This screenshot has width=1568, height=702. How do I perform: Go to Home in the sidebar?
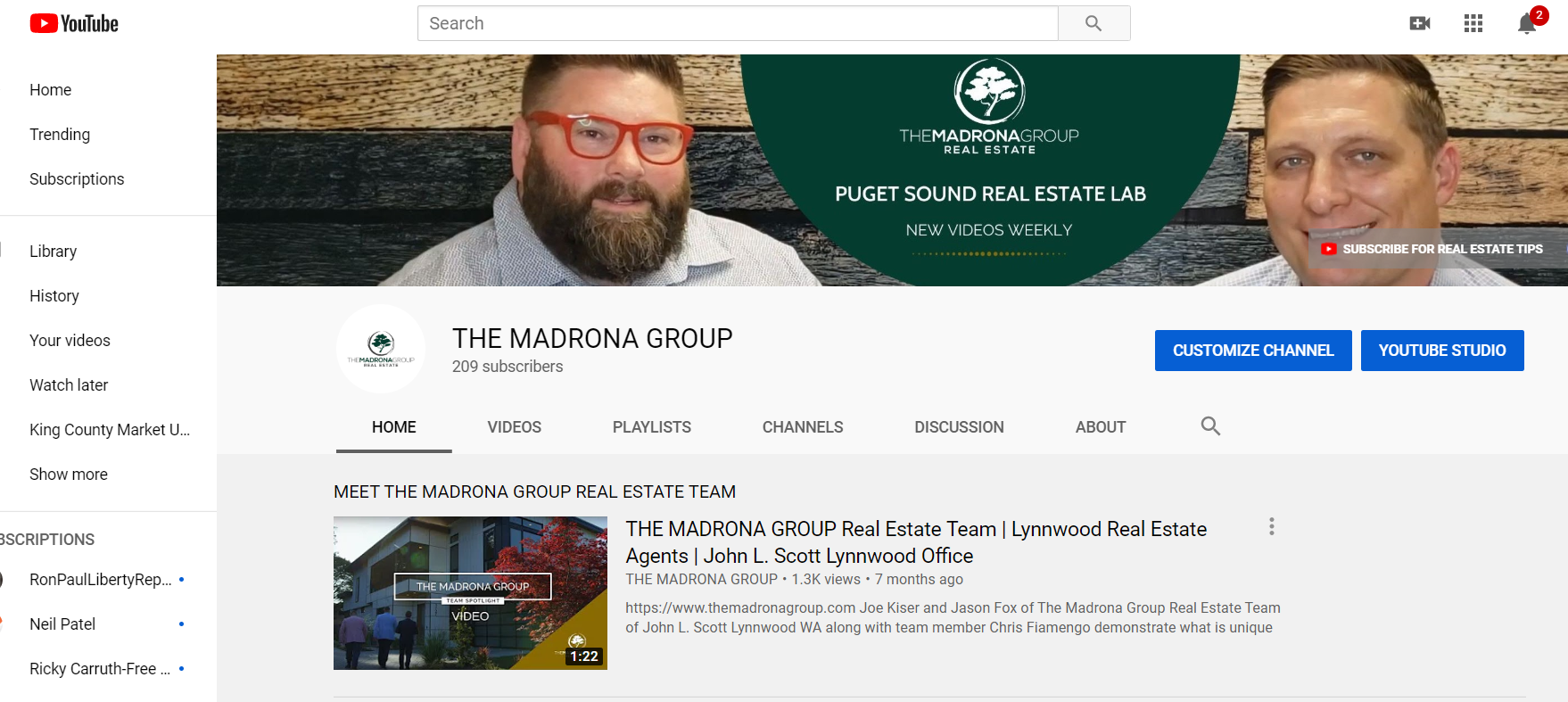(x=51, y=90)
